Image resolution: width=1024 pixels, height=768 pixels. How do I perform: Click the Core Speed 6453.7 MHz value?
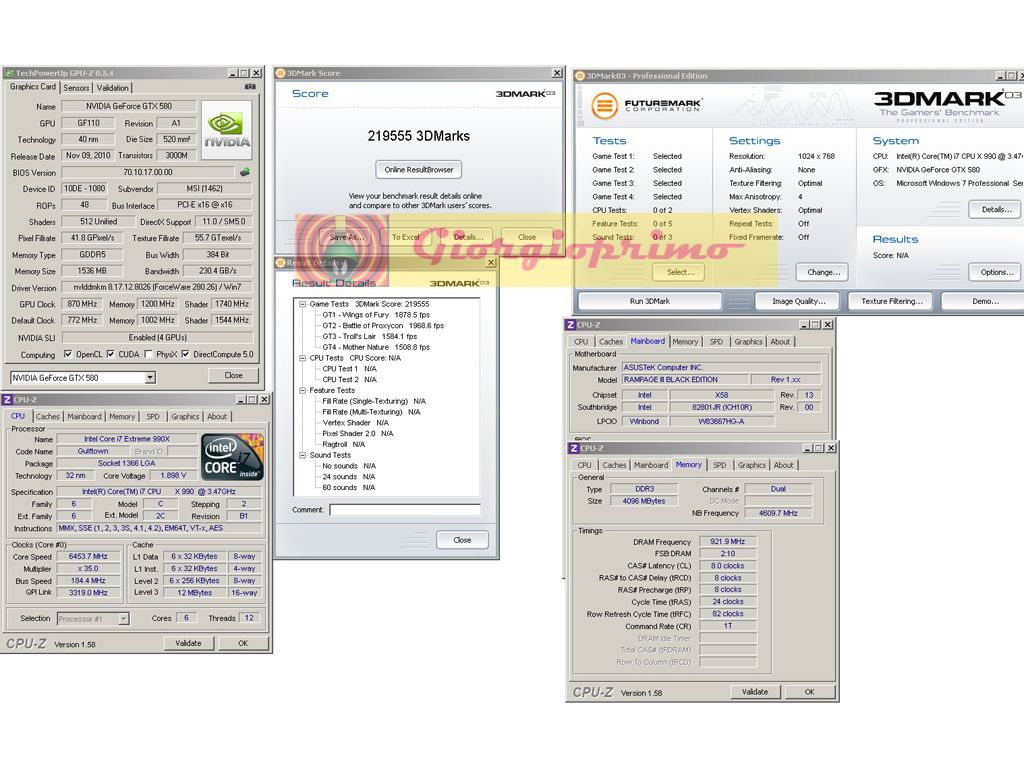click(x=88, y=556)
